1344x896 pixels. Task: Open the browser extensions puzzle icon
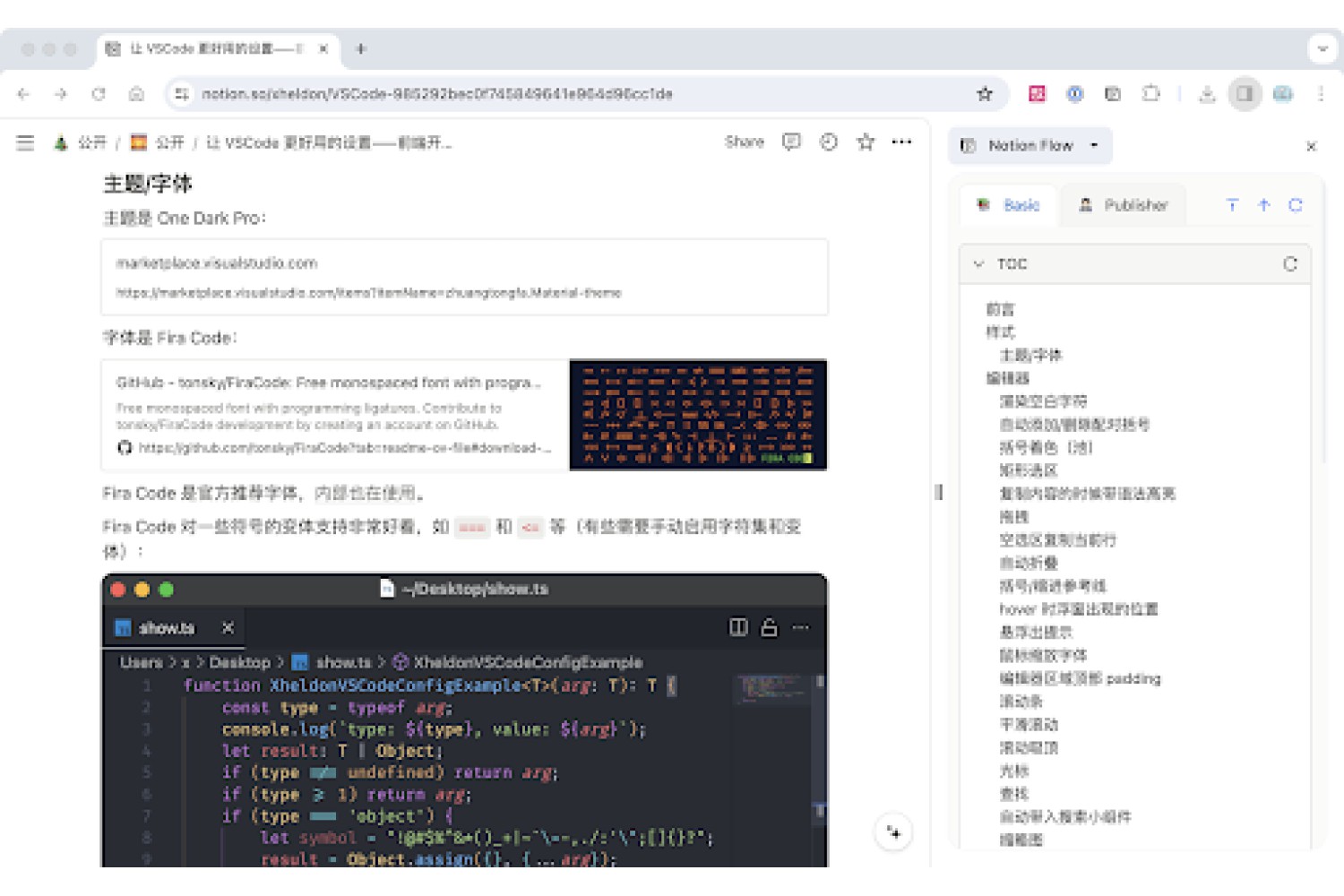[x=1151, y=94]
